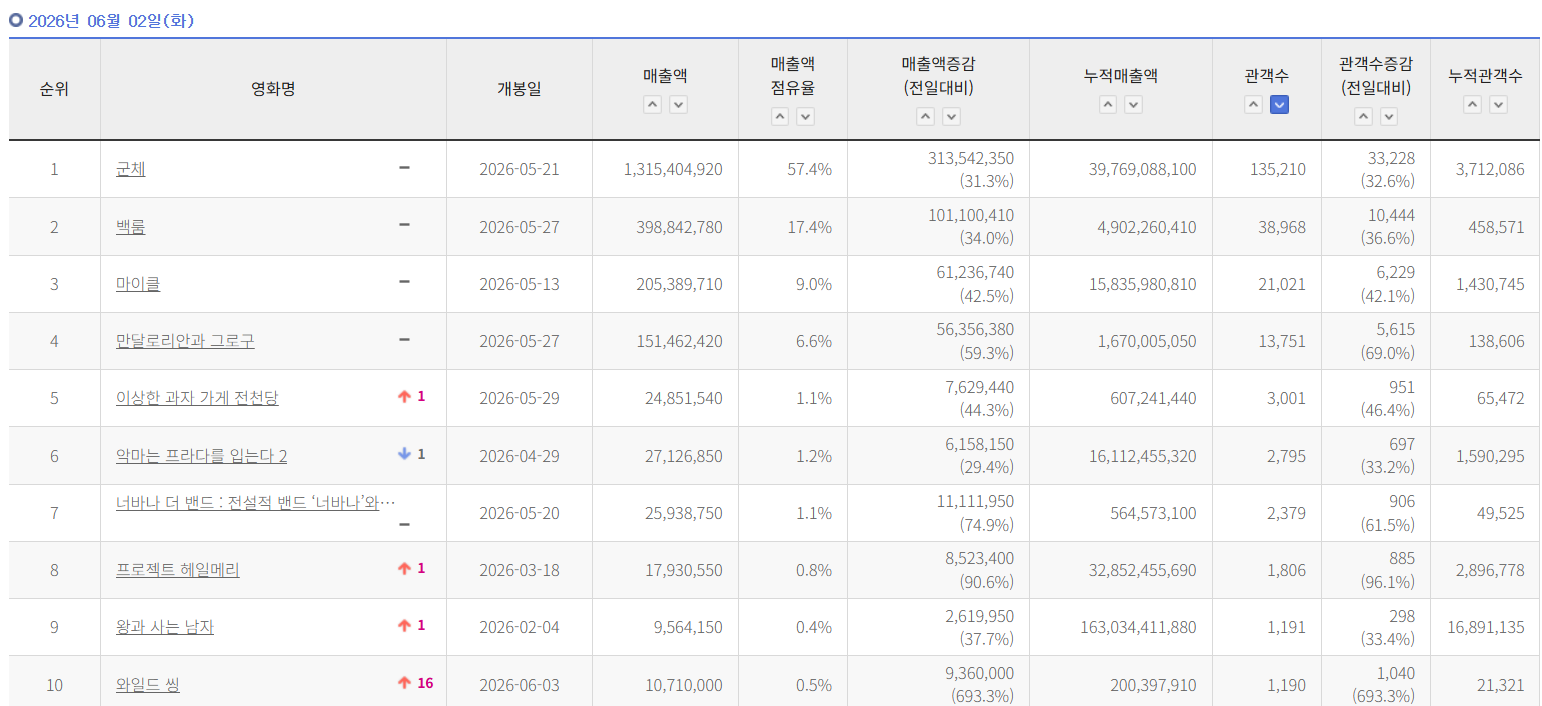The width and height of the screenshot is (1542, 706).
Task: Sort 관객수증감 descending arrow
Action: point(1389,117)
